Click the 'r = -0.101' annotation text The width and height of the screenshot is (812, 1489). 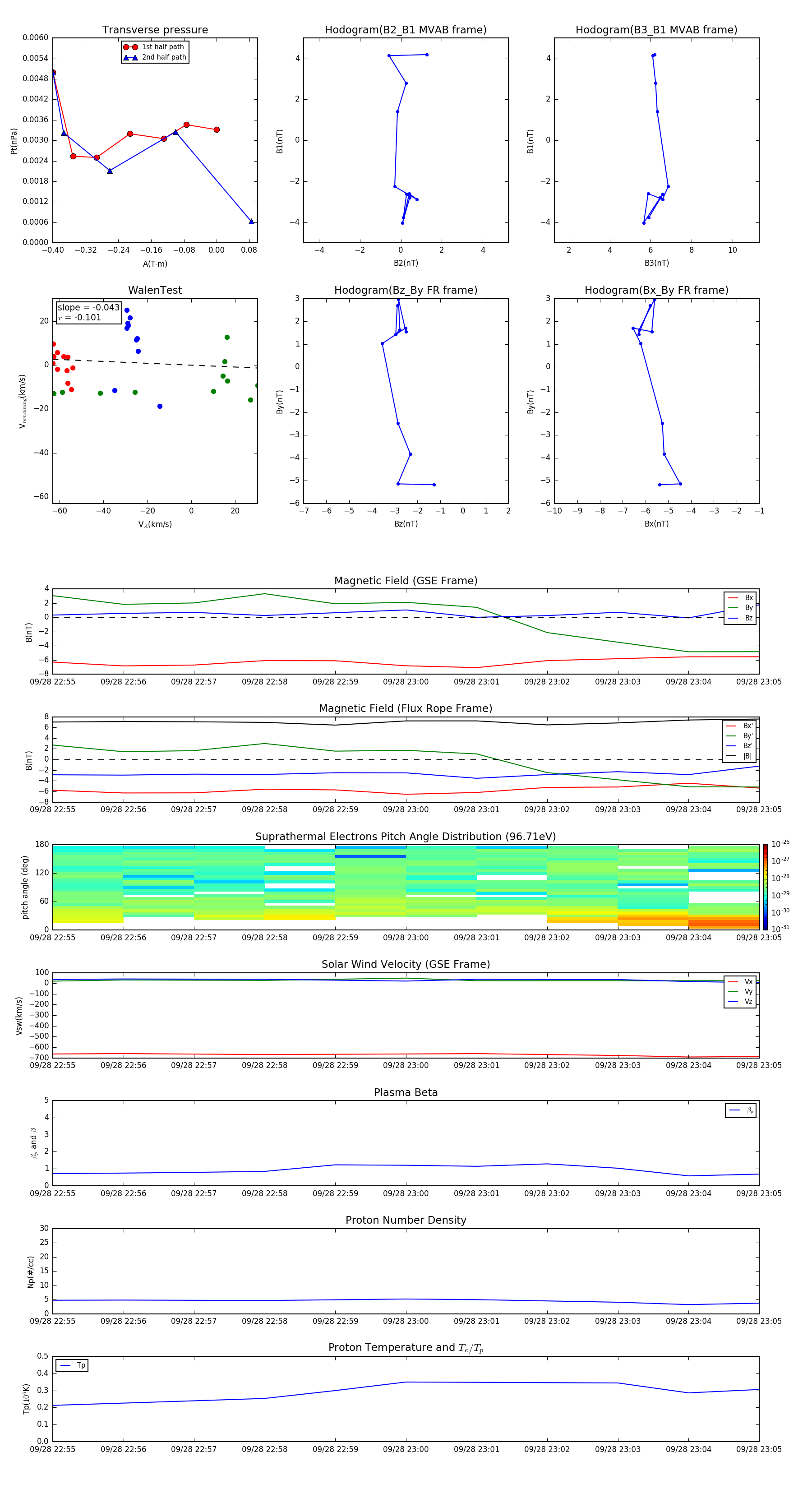point(80,317)
